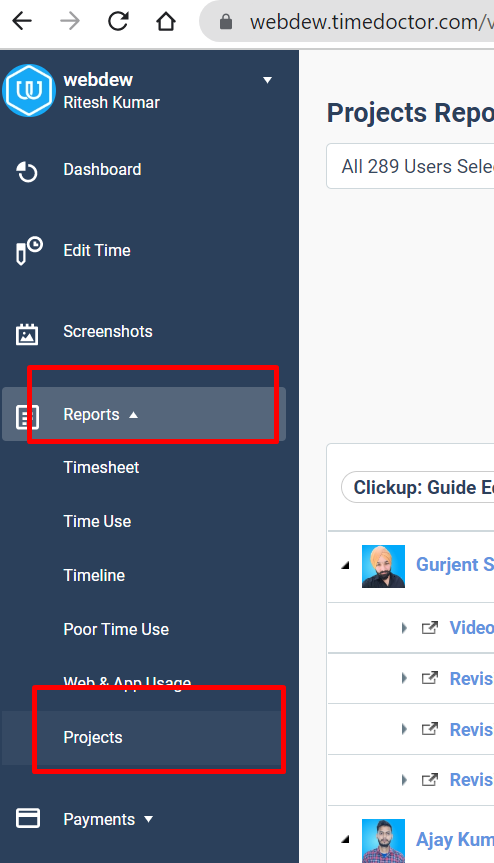Click the browser back arrow

[22, 21]
